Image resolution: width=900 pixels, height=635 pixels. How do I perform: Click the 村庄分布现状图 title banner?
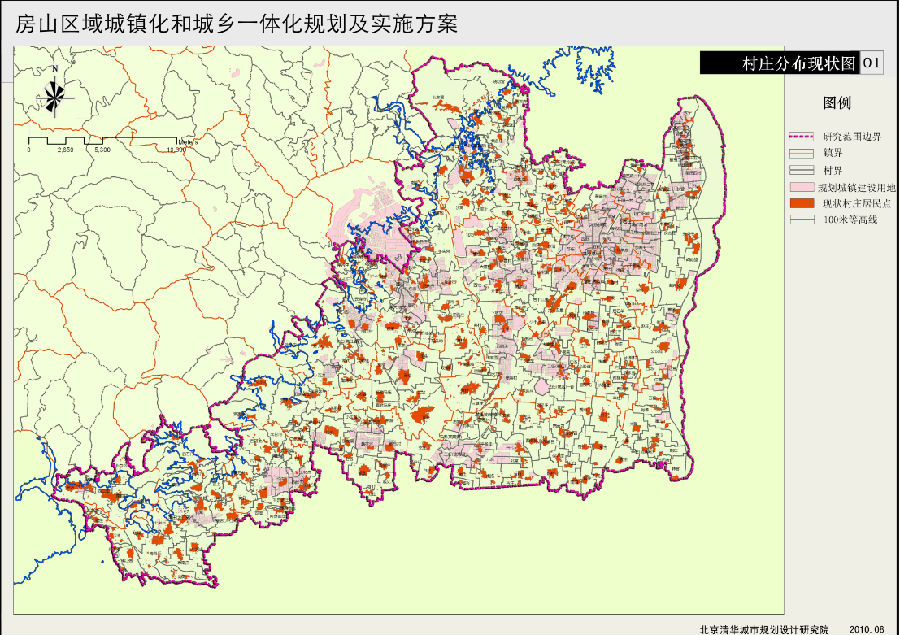click(x=779, y=63)
